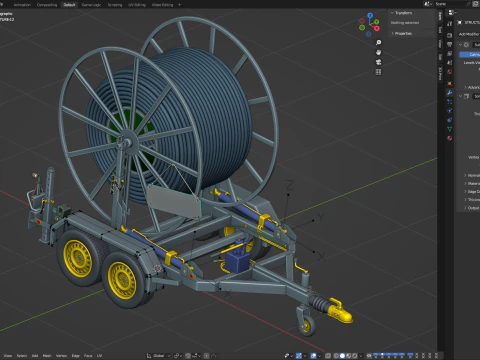Image resolution: width=480 pixels, height=360 pixels.
Task: Switch to the UV Editing workspace tab
Action: 137,5
